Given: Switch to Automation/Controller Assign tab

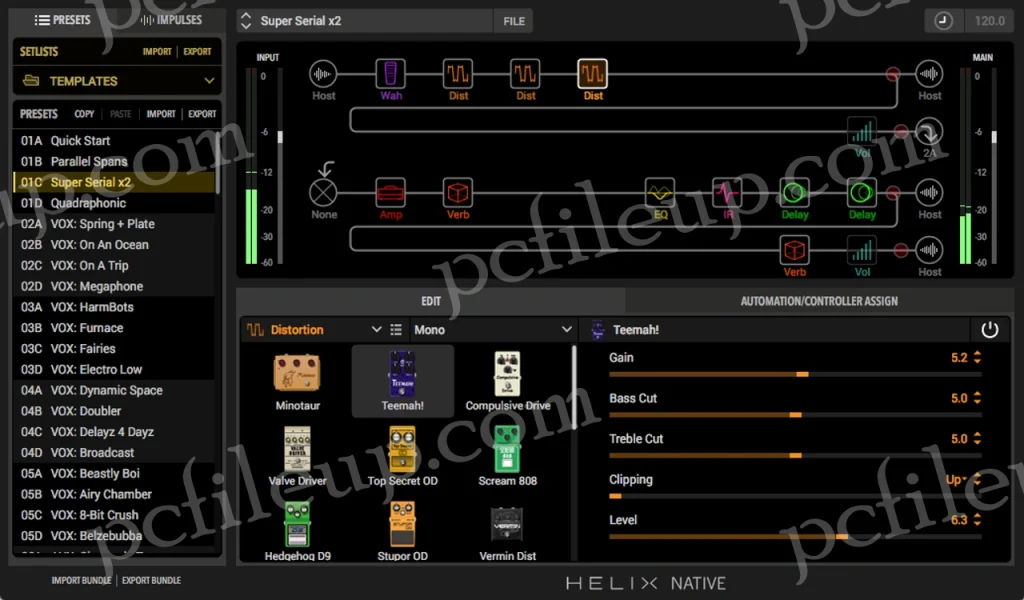Looking at the screenshot, I should [818, 301].
